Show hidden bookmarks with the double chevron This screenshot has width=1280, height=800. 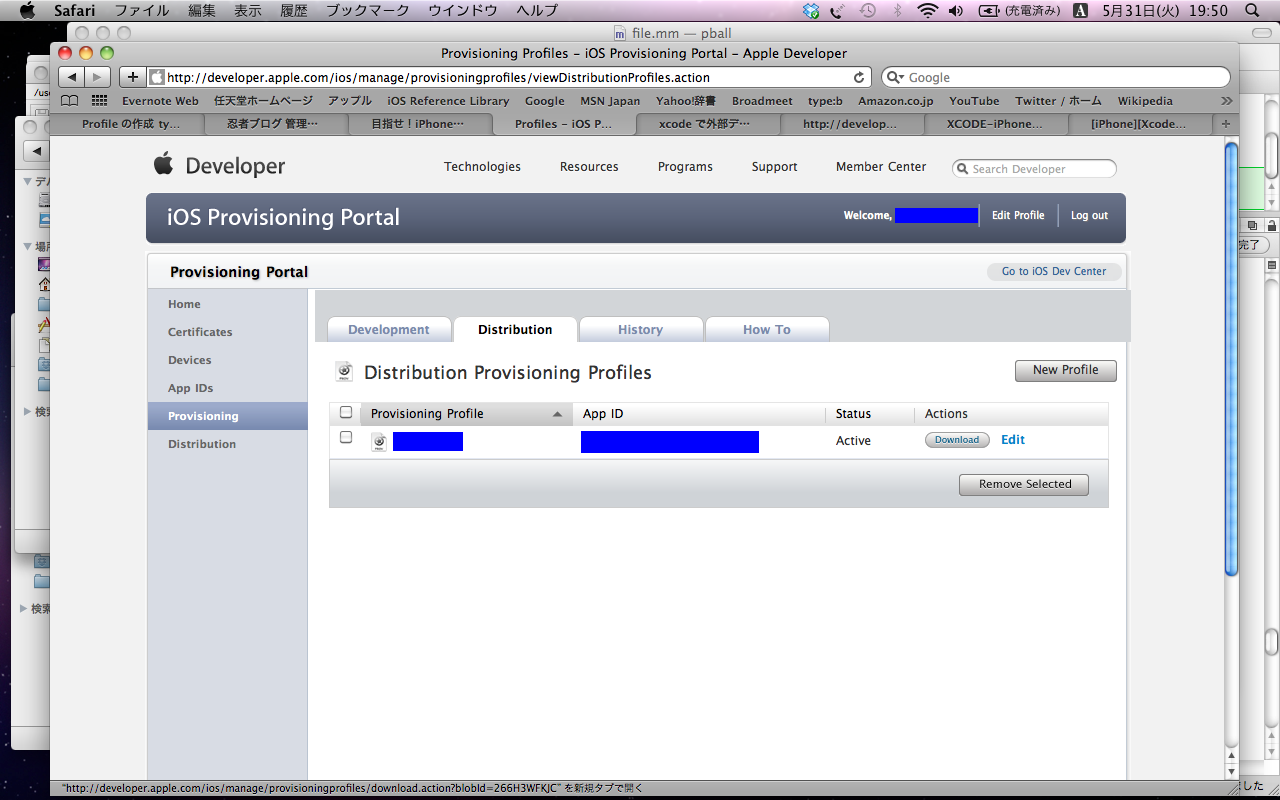pos(1226,100)
